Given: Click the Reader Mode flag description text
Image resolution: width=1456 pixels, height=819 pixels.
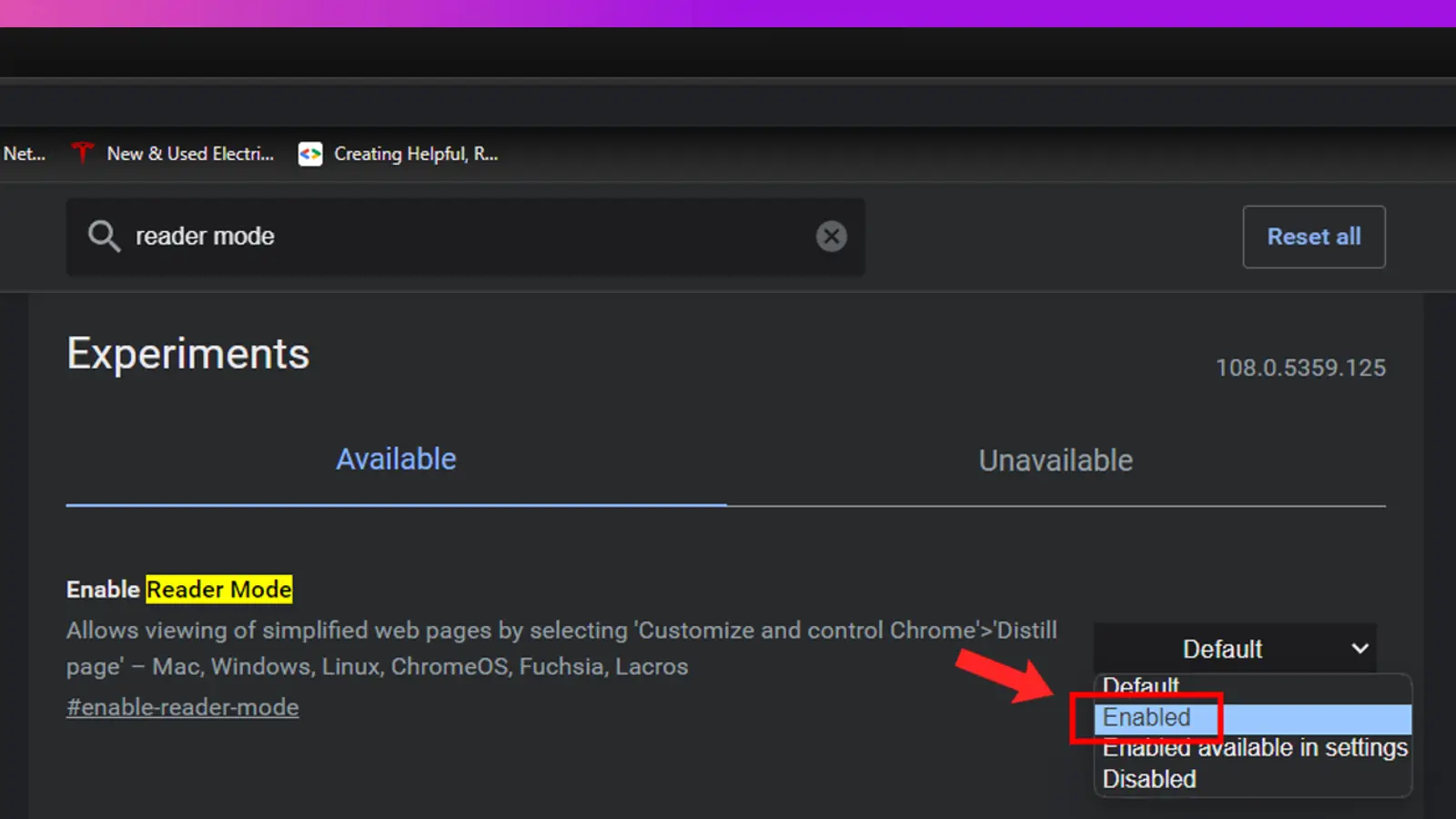Looking at the screenshot, I should click(561, 648).
